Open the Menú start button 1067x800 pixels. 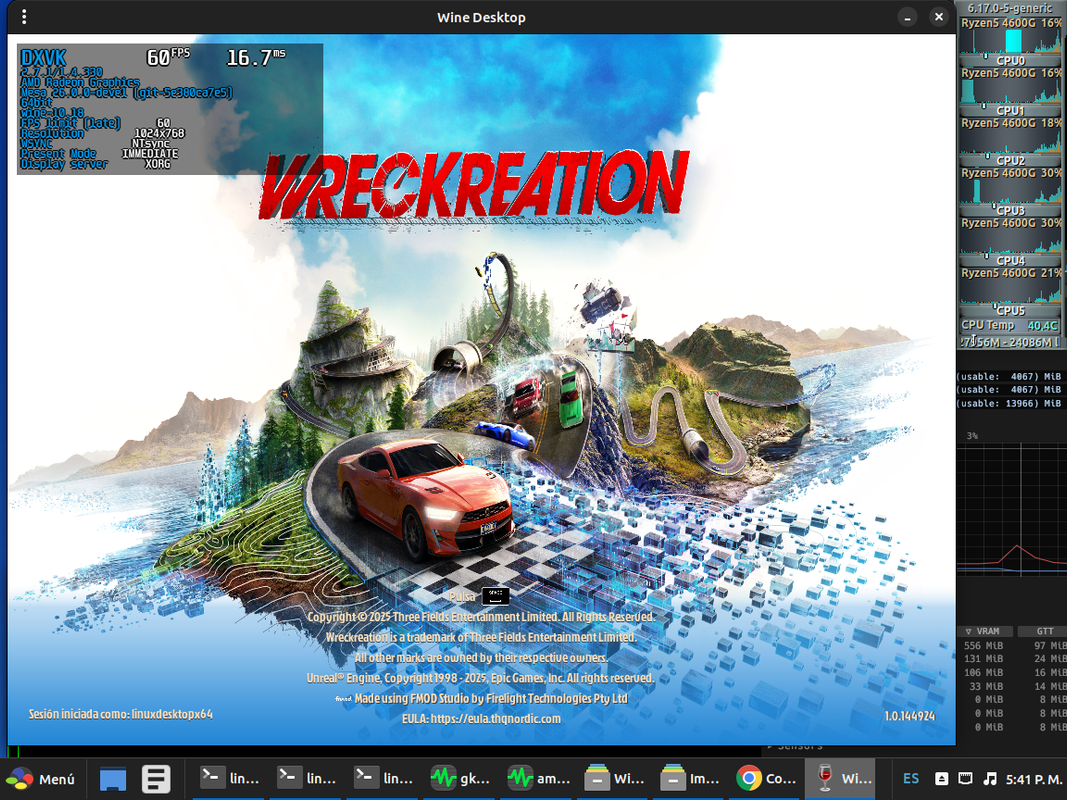pos(39,779)
